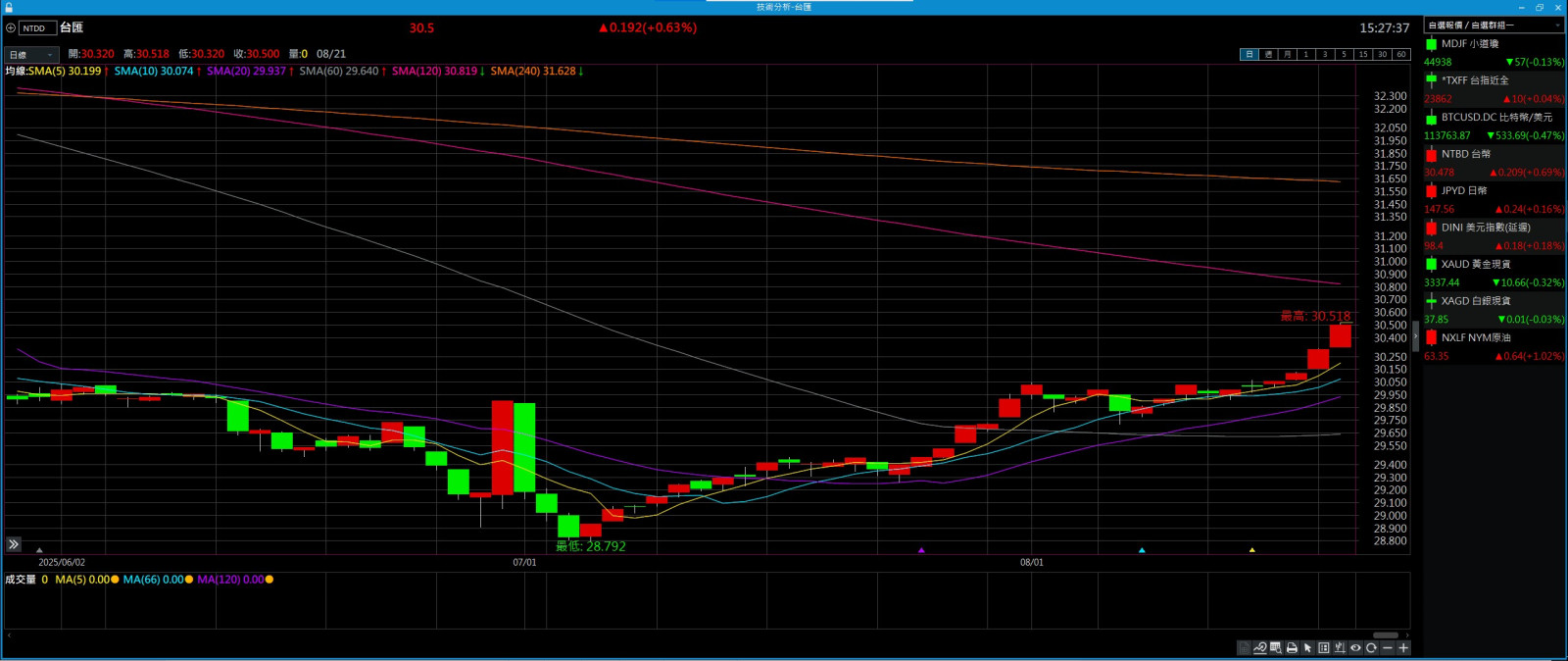This screenshot has height=661, width=1568.
Task: Click the print chart icon
Action: point(1292,647)
